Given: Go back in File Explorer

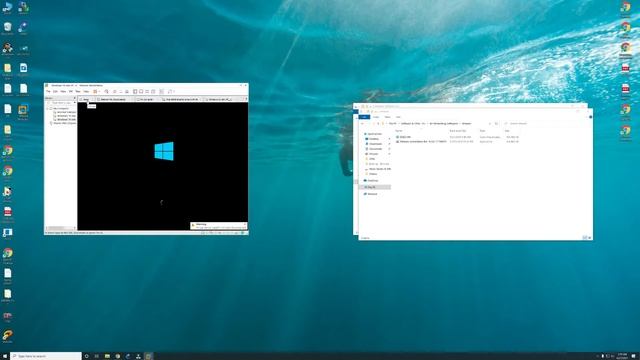Looking at the screenshot, I should click(362, 123).
